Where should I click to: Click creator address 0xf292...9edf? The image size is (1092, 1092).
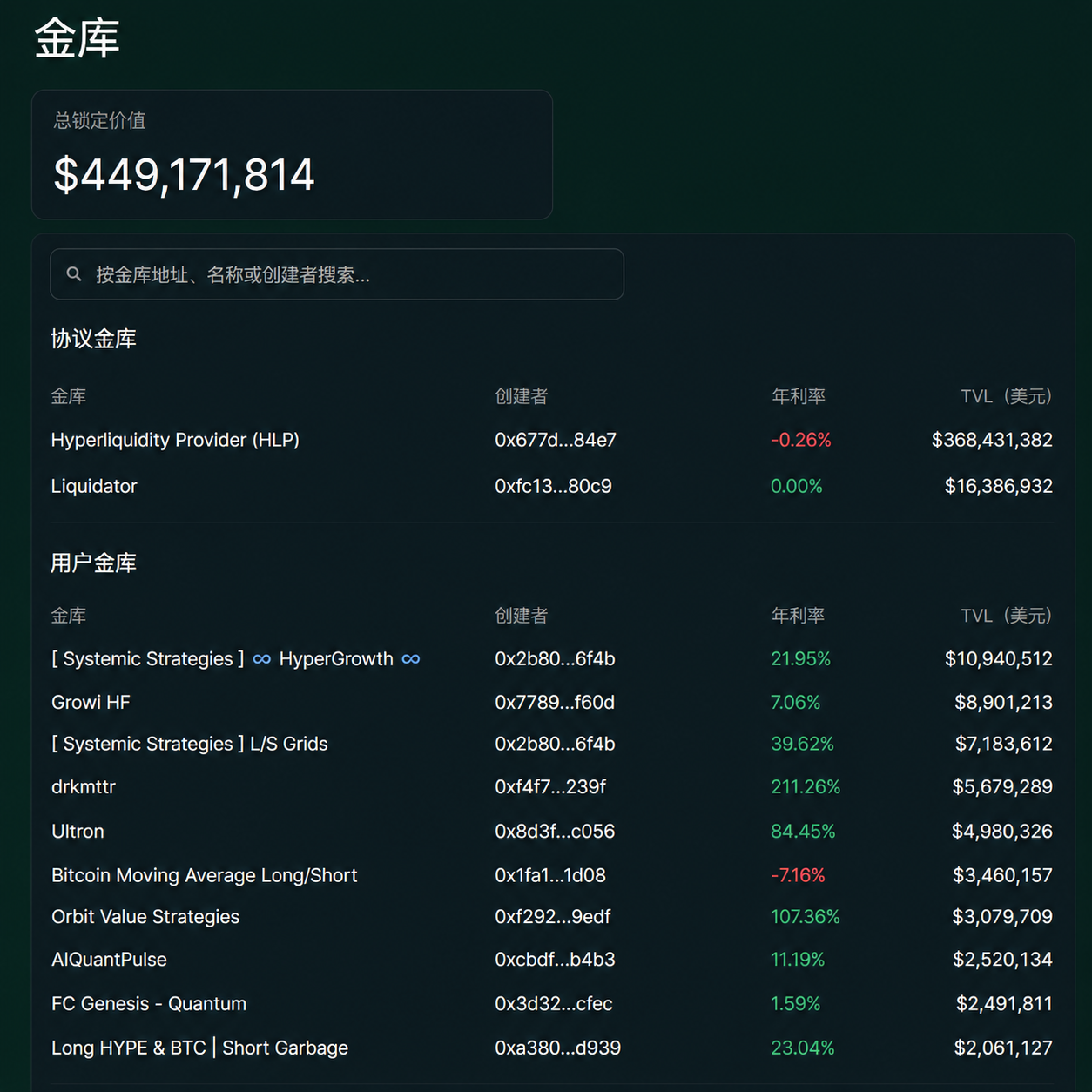tap(553, 916)
